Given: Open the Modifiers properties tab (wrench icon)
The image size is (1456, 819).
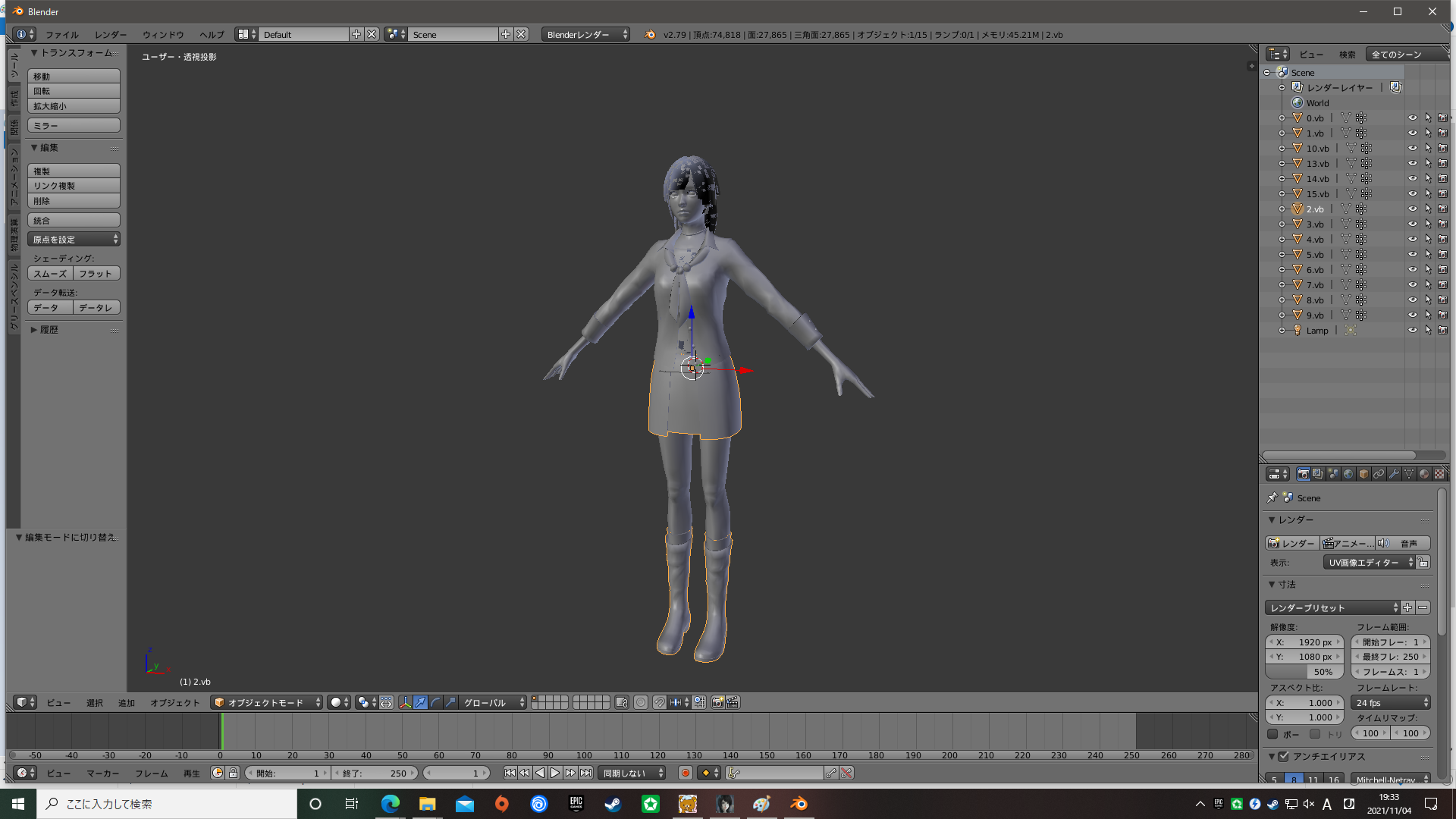Looking at the screenshot, I should point(1394,474).
